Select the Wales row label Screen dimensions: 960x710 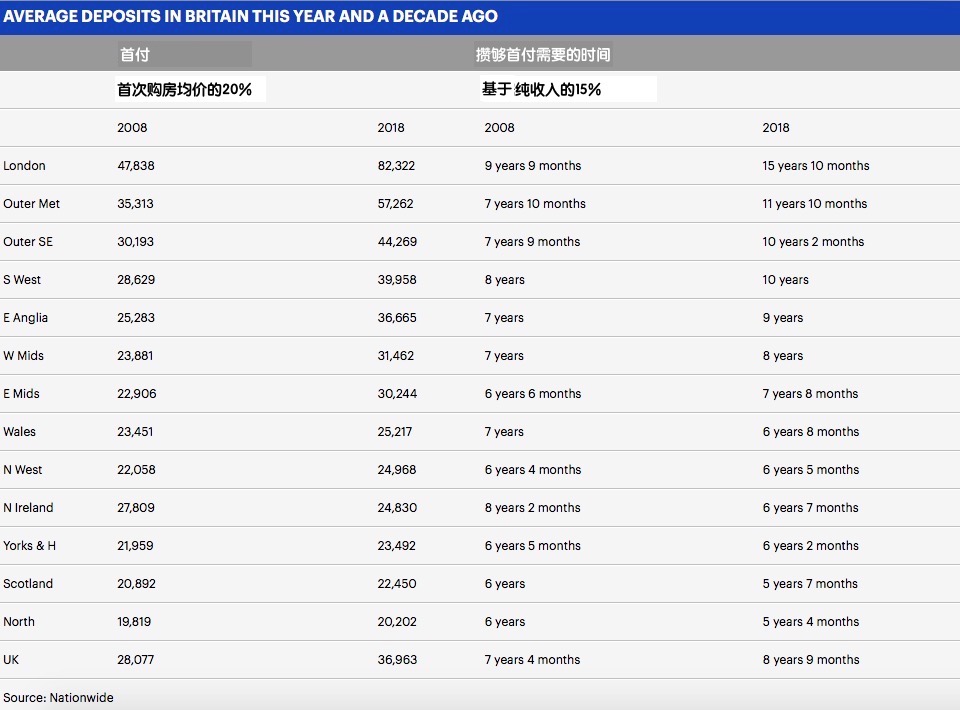(x=19, y=432)
